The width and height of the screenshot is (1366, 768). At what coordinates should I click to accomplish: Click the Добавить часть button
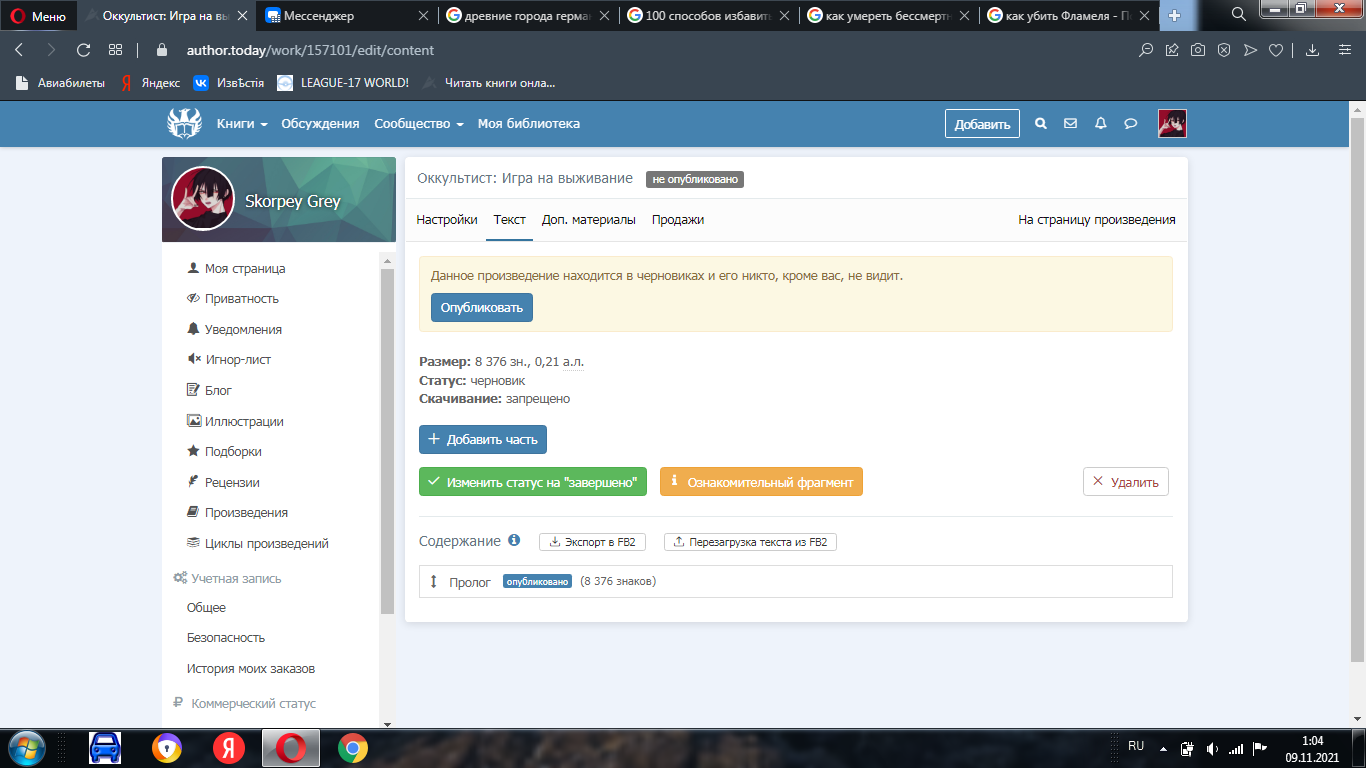pyautogui.click(x=483, y=439)
